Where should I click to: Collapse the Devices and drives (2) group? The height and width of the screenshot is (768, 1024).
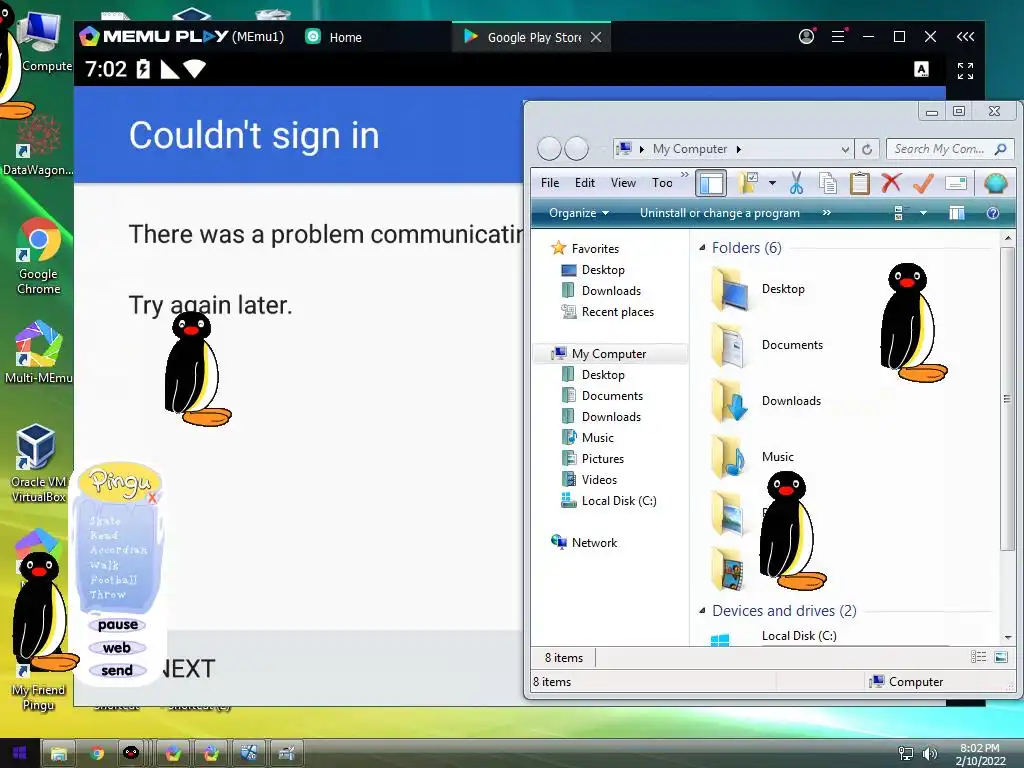click(x=702, y=611)
